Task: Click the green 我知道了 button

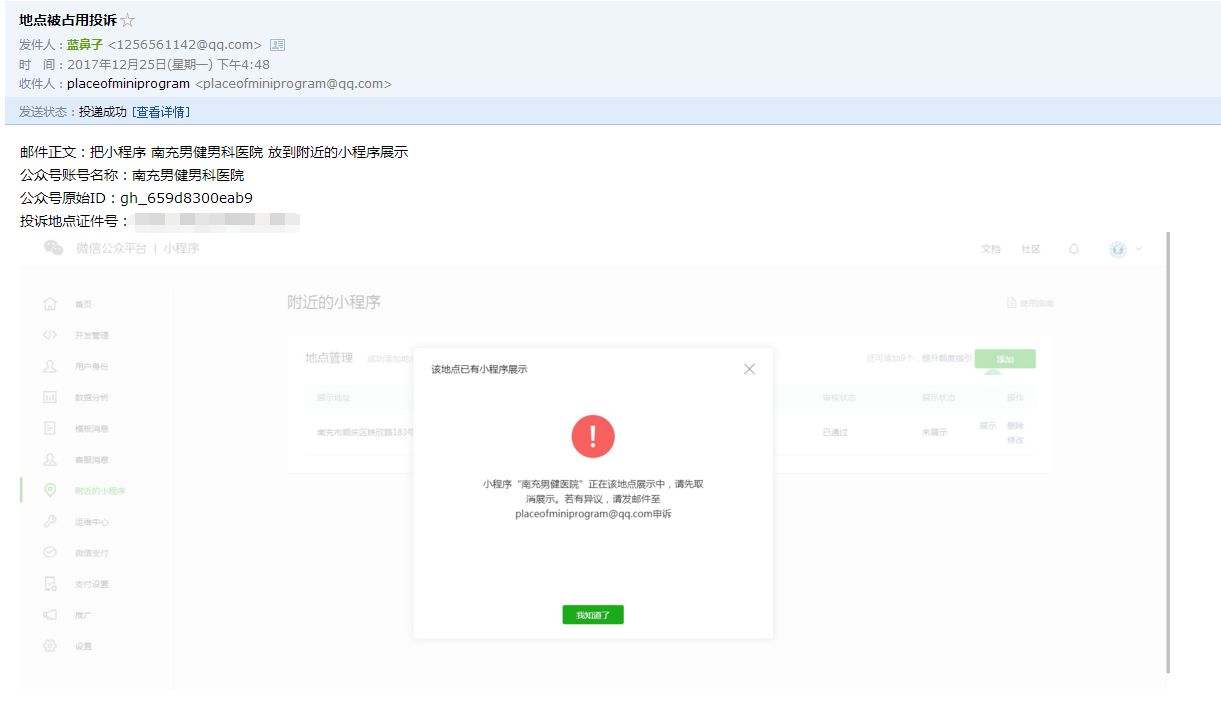Action: point(593,615)
